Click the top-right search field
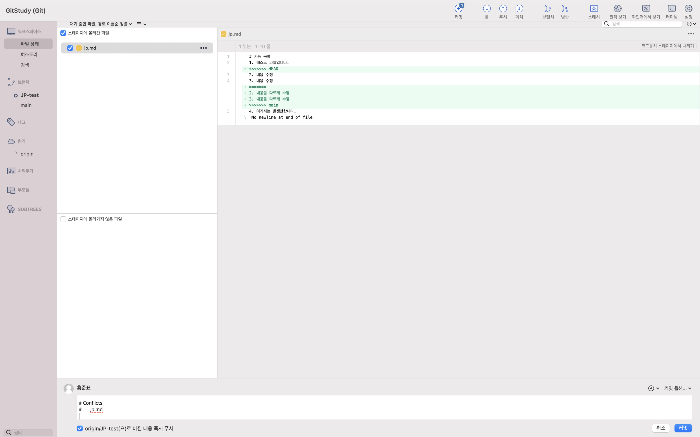This screenshot has width=700, height=437. (x=642, y=24)
